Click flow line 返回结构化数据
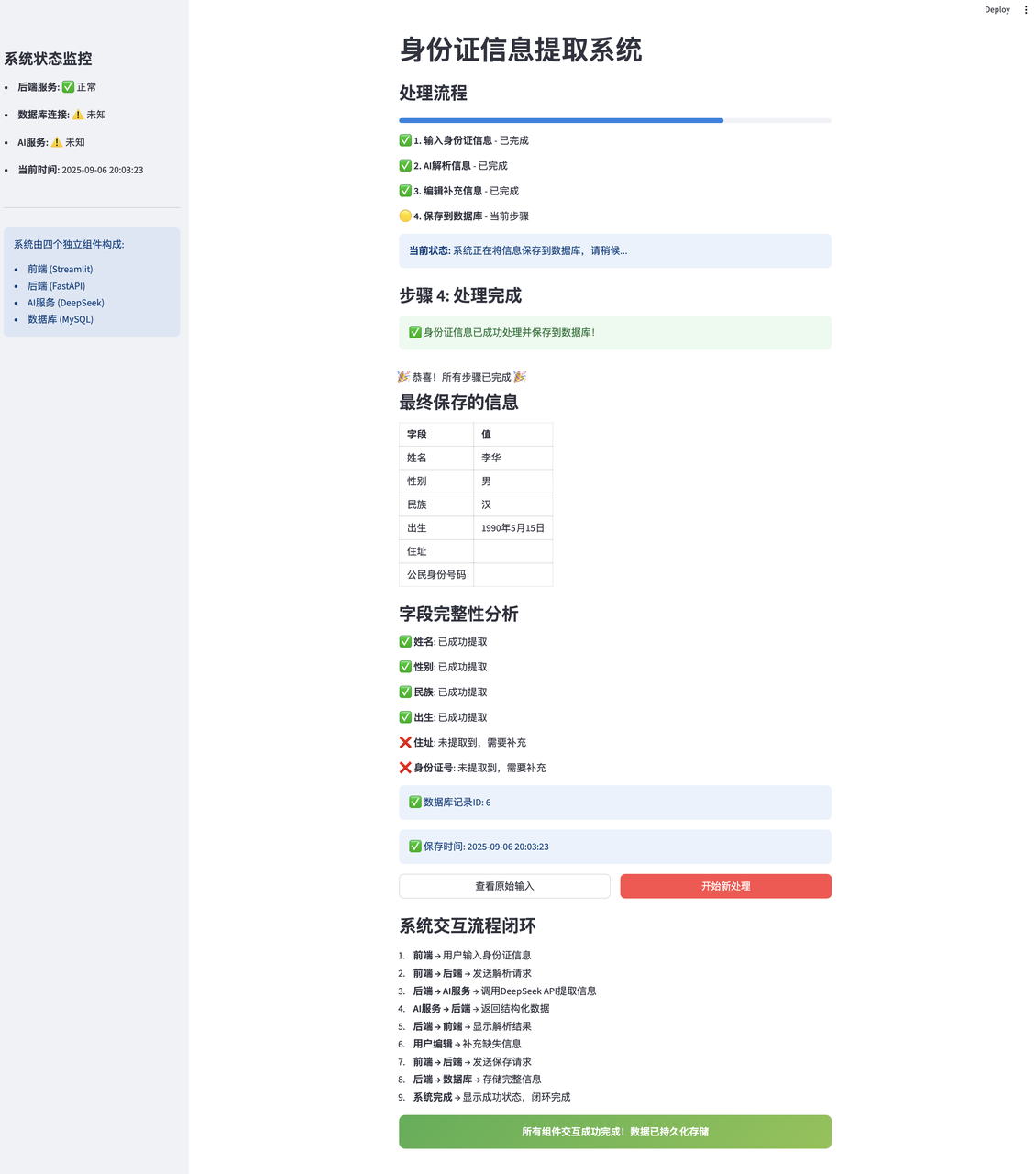Viewport: 1036px width, 1174px height. coord(481,1009)
